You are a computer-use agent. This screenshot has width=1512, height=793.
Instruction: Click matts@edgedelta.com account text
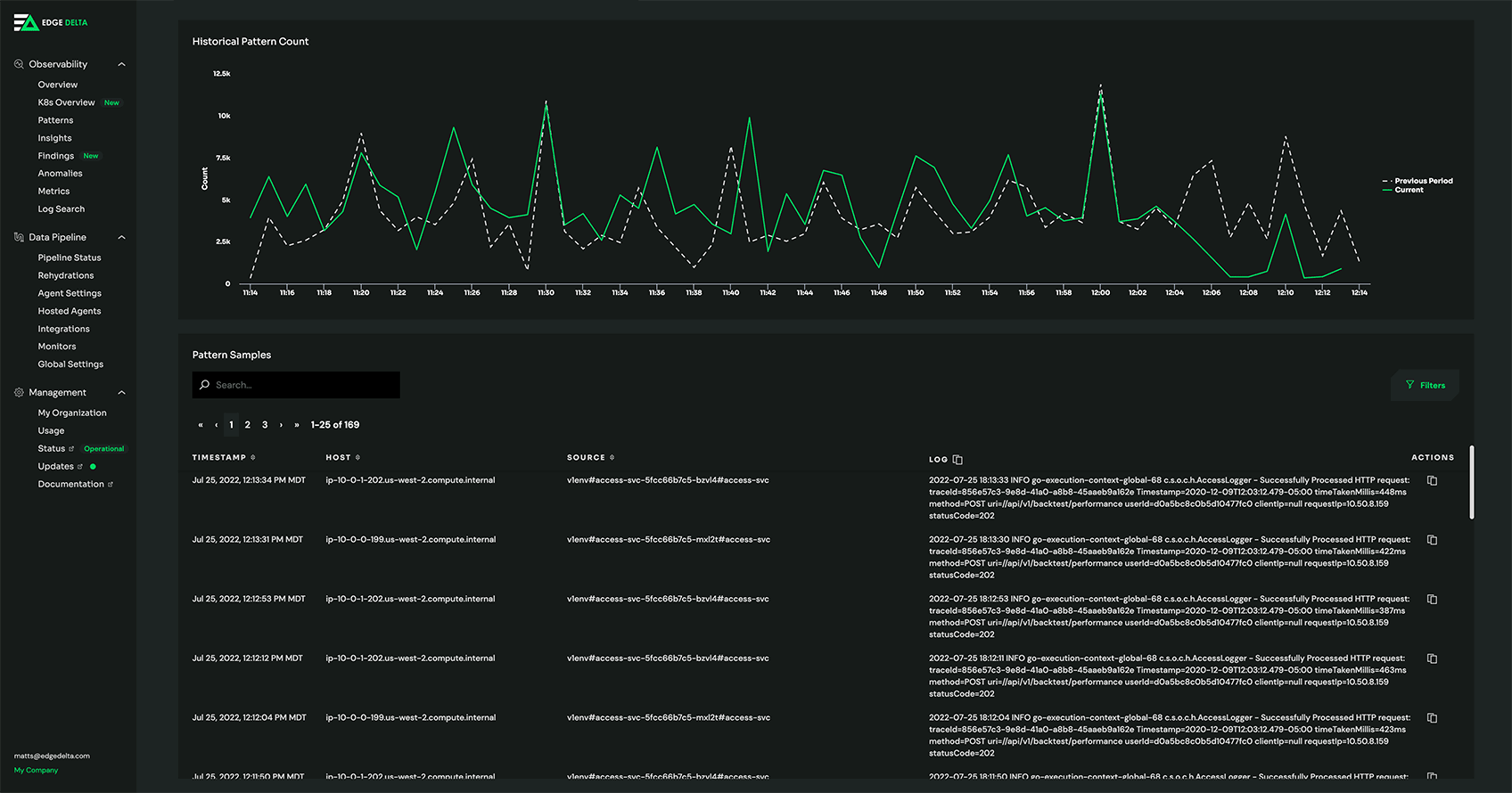pos(52,756)
